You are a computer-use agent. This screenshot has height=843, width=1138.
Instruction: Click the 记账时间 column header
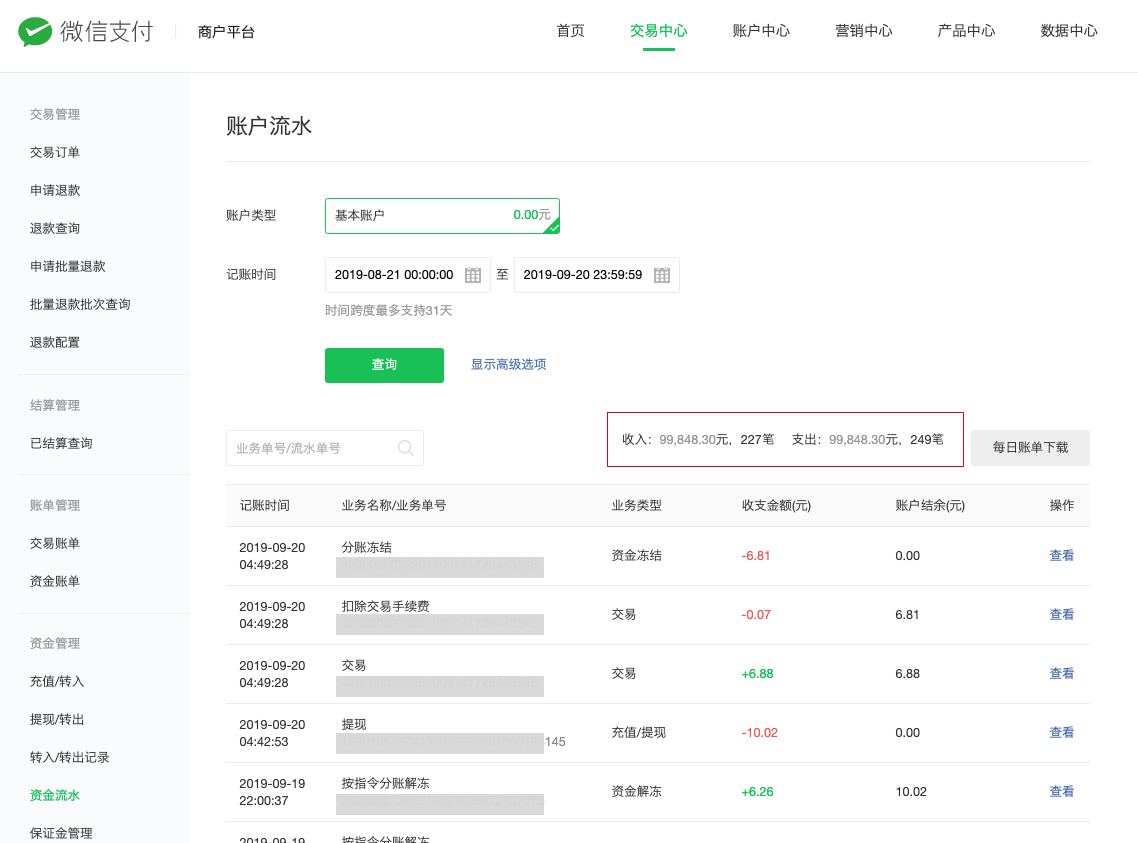264,506
